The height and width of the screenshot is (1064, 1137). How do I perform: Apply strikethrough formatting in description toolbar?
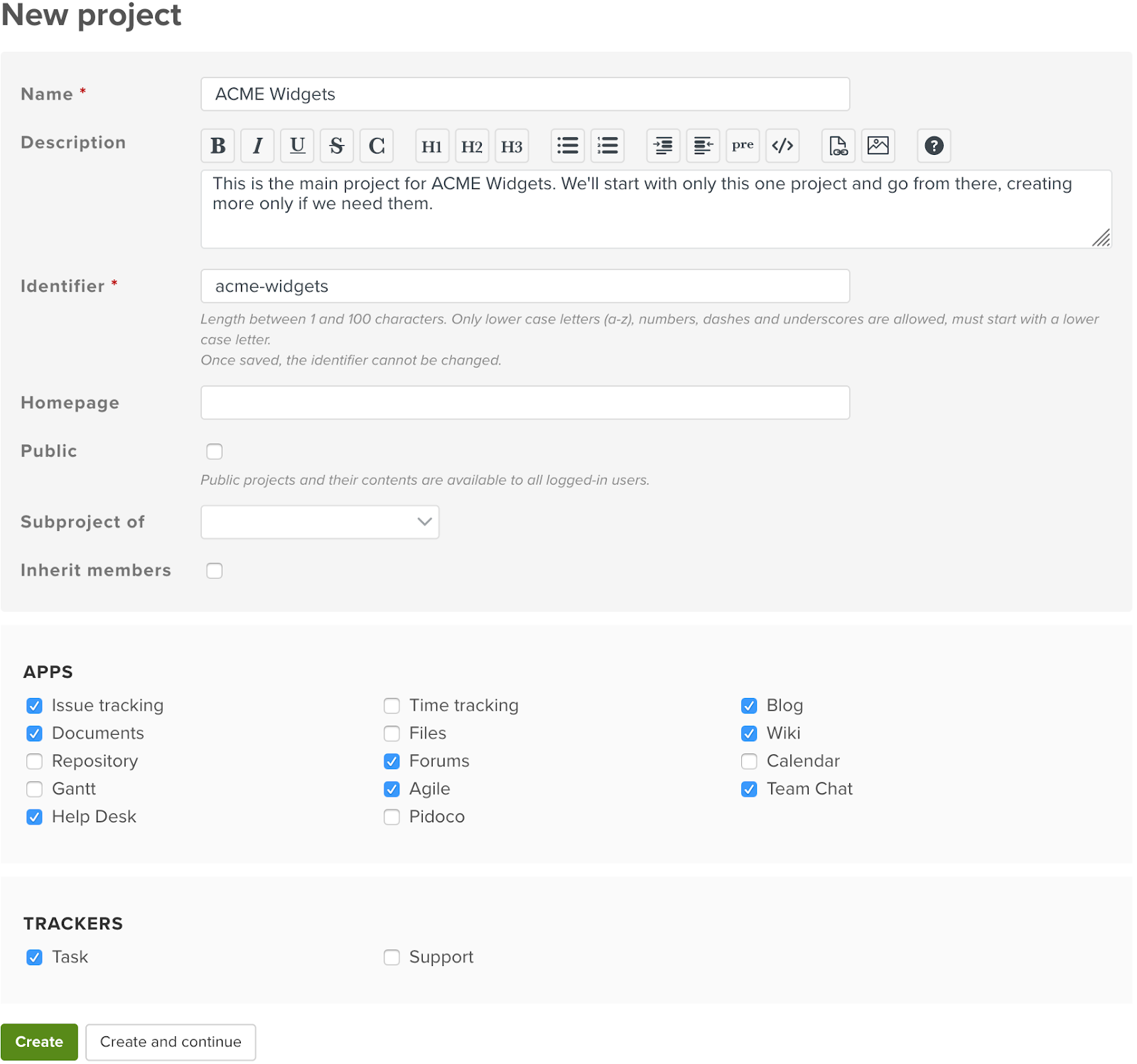pos(337,146)
